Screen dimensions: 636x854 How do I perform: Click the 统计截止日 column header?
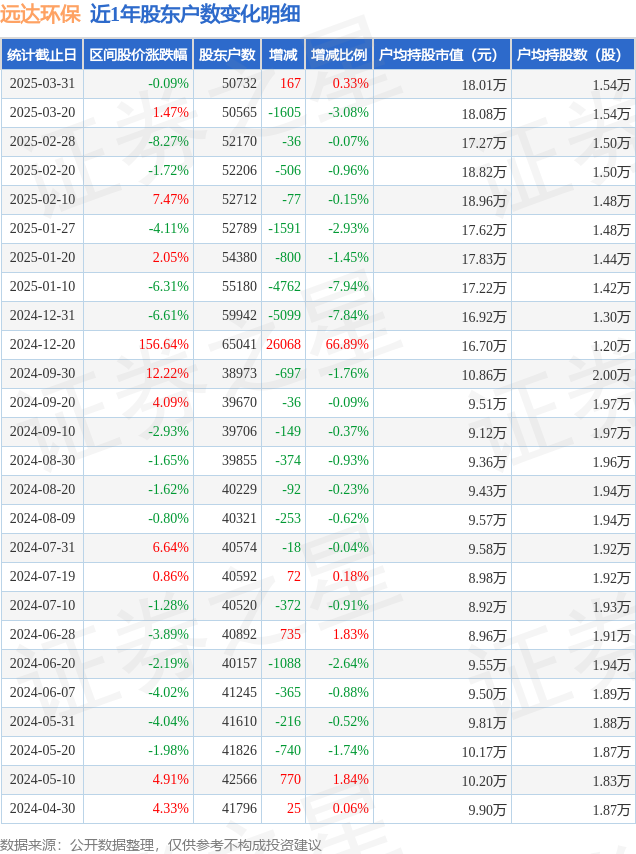pyautogui.click(x=42, y=54)
